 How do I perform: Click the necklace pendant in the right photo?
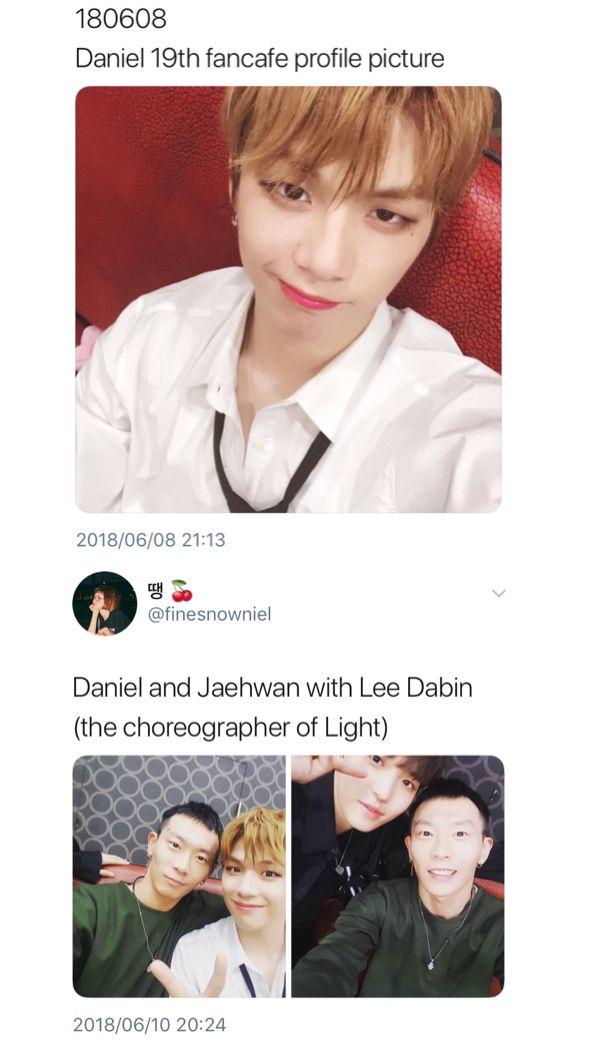(430, 965)
